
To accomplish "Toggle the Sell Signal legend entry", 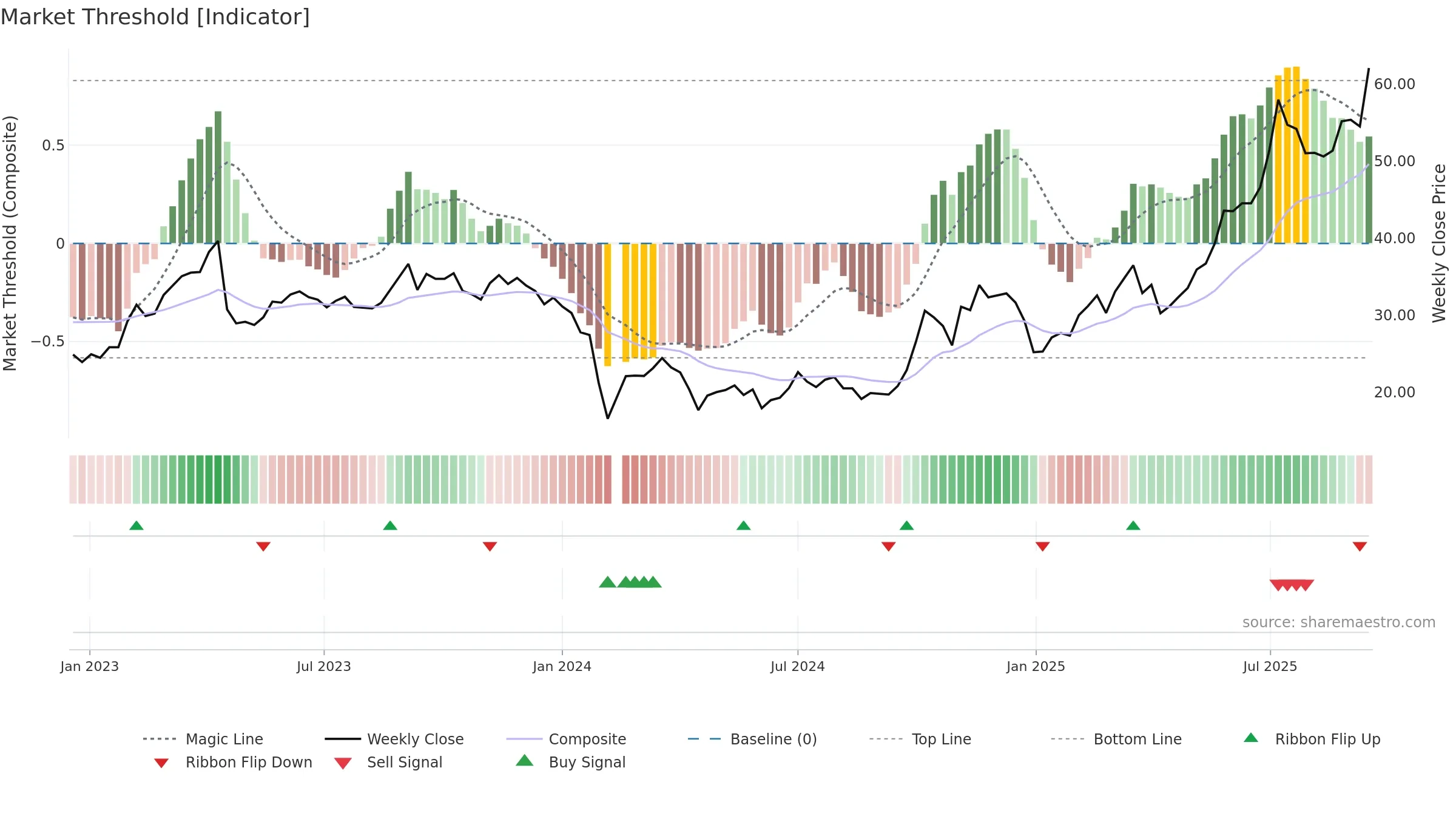I will 388,762.
